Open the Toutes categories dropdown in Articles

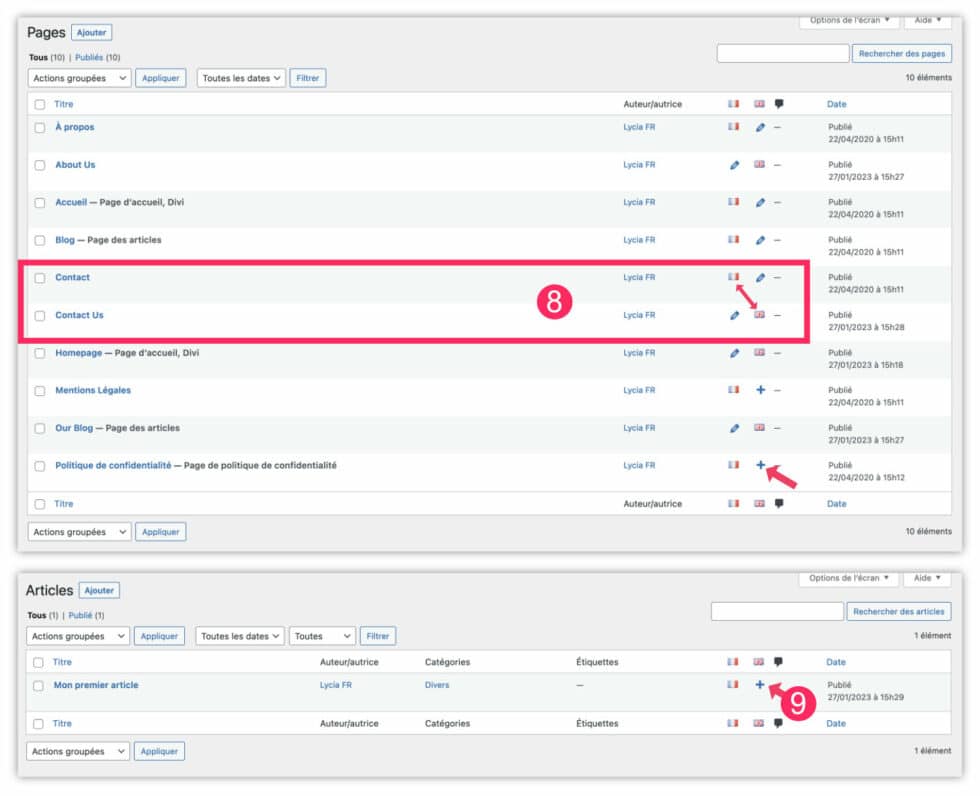pyautogui.click(x=321, y=635)
